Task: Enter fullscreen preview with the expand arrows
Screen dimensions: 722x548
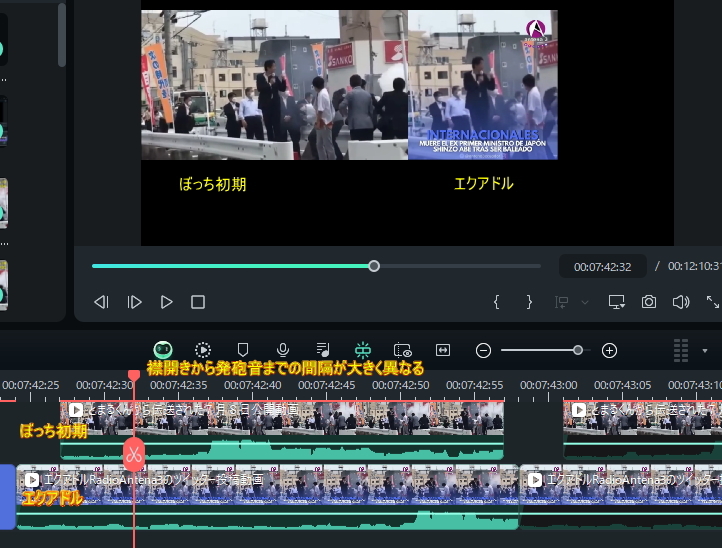Action: coord(713,302)
